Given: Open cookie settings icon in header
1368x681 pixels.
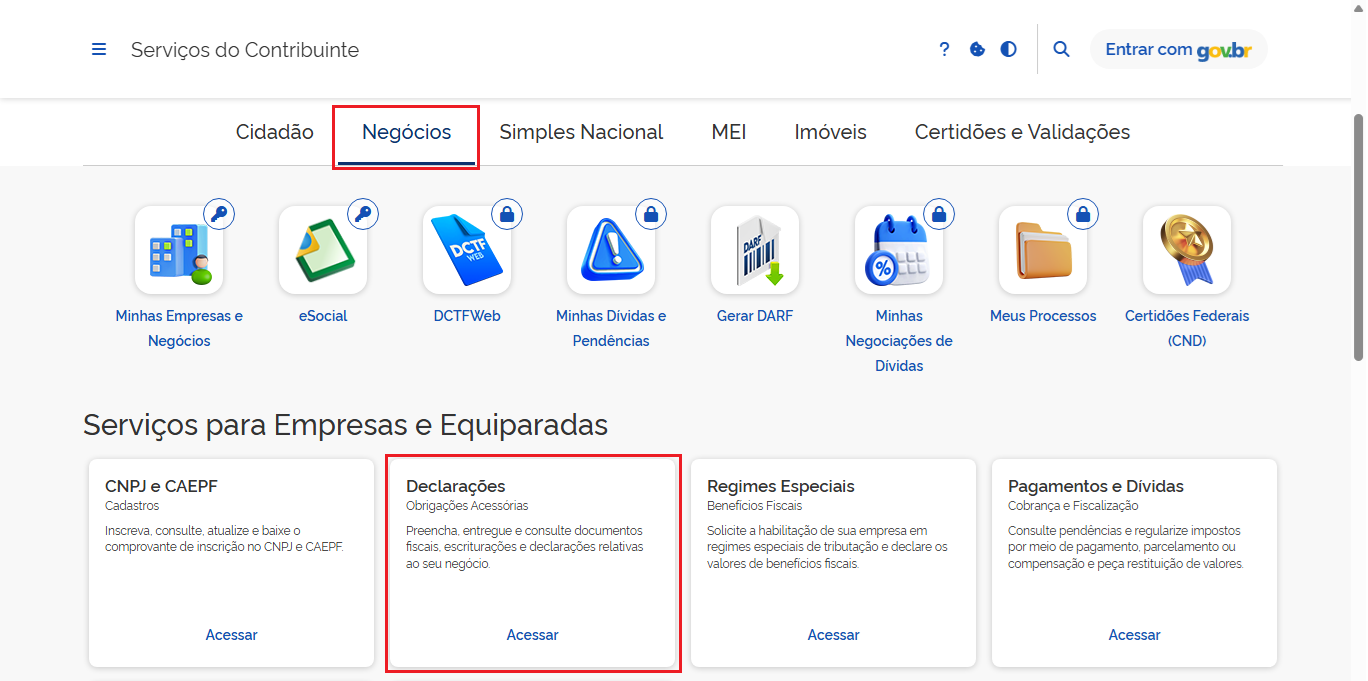Looking at the screenshot, I should tap(977, 49).
